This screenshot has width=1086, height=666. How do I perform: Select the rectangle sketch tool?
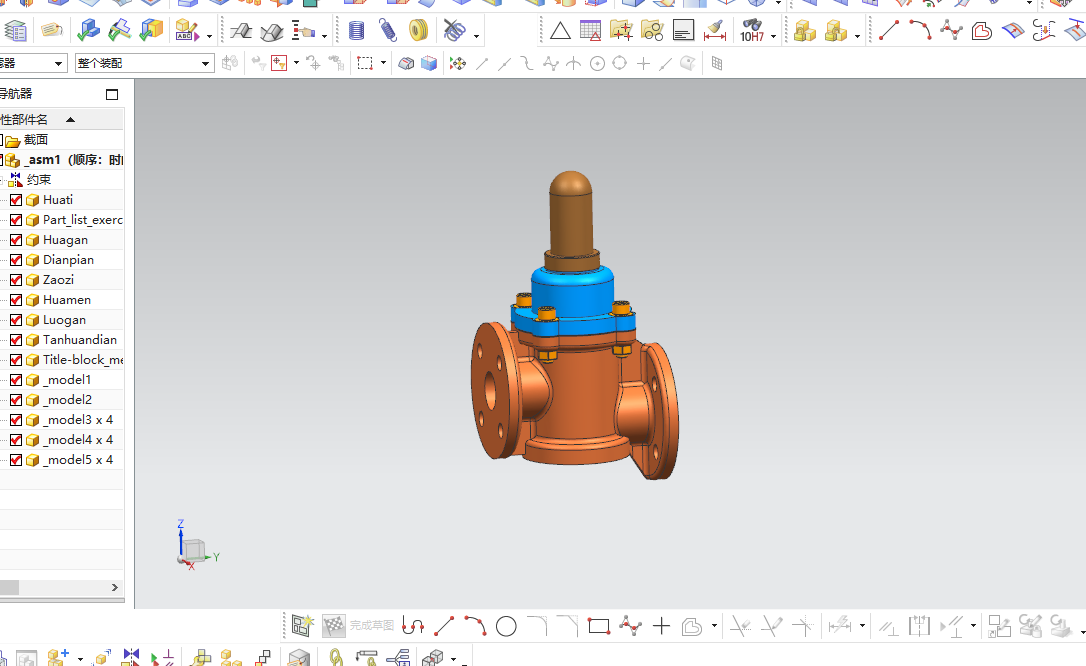(598, 627)
